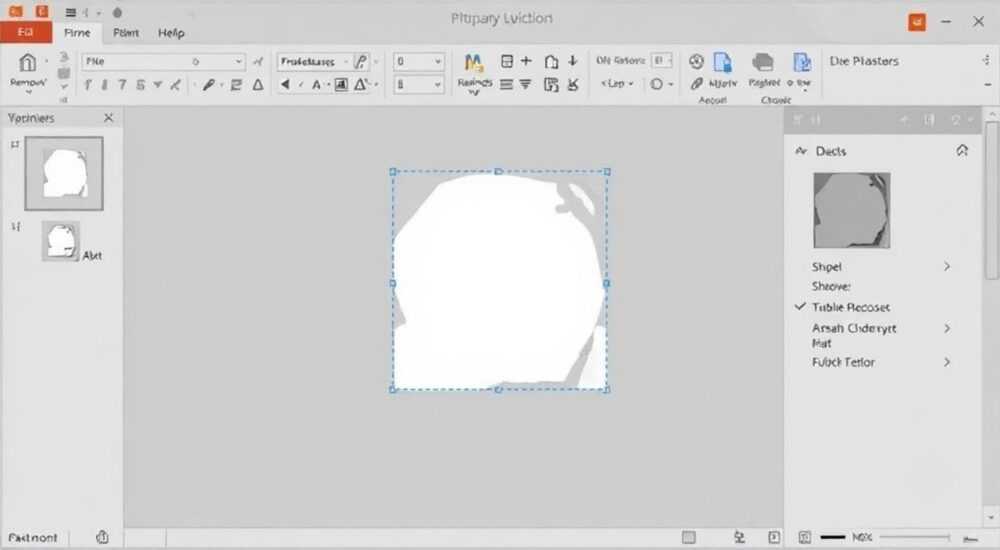Switch to the Ptlant tab

pyautogui.click(x=126, y=33)
